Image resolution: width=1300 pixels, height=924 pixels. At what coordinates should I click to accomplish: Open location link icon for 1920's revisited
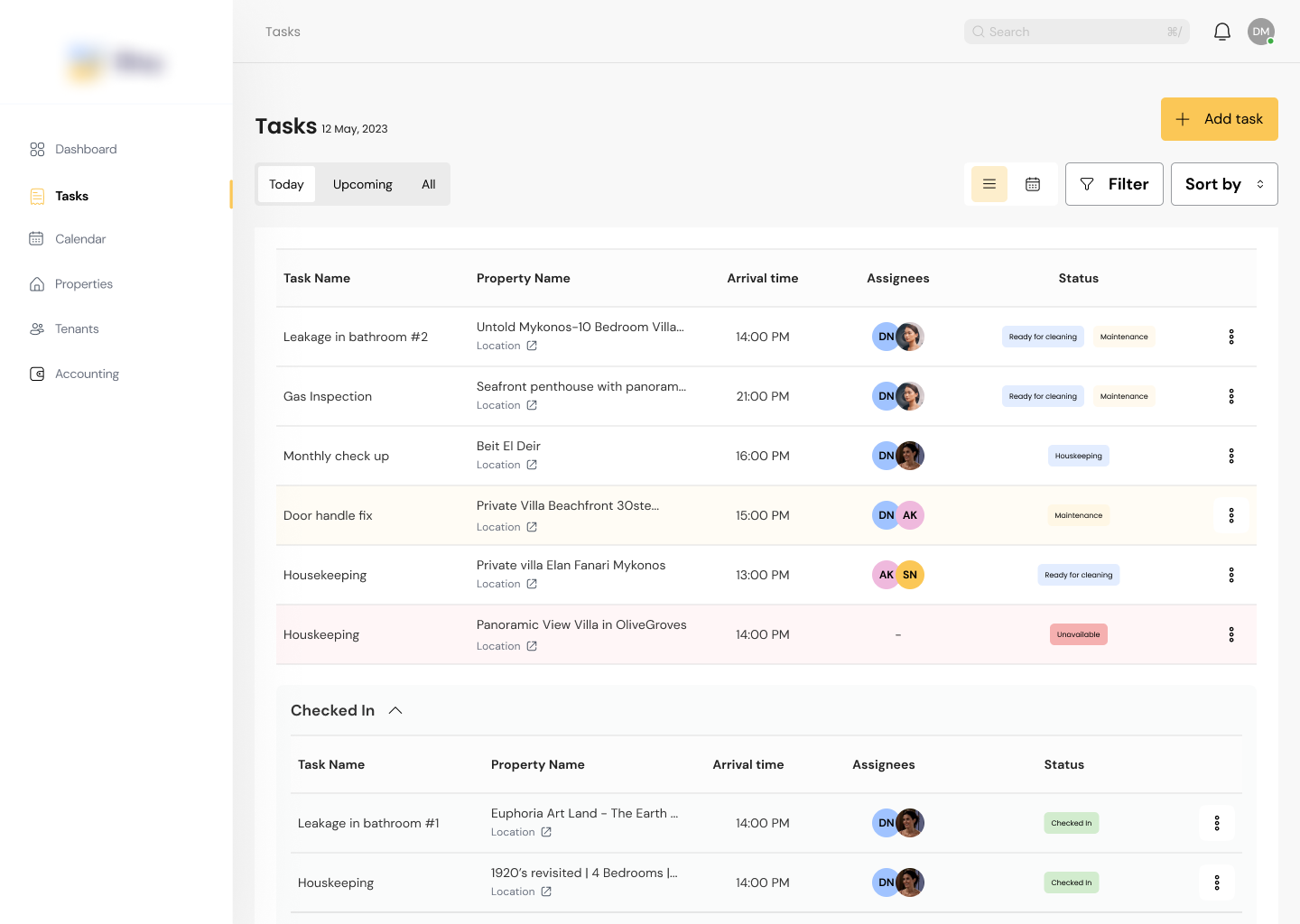click(546, 892)
